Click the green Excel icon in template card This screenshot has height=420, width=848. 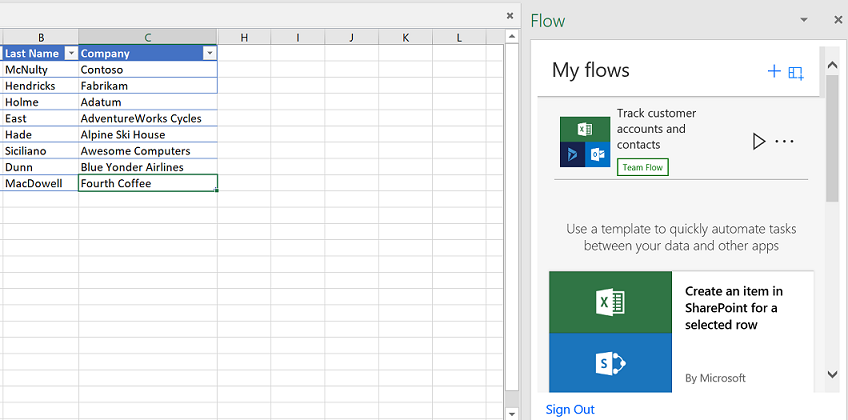click(610, 302)
